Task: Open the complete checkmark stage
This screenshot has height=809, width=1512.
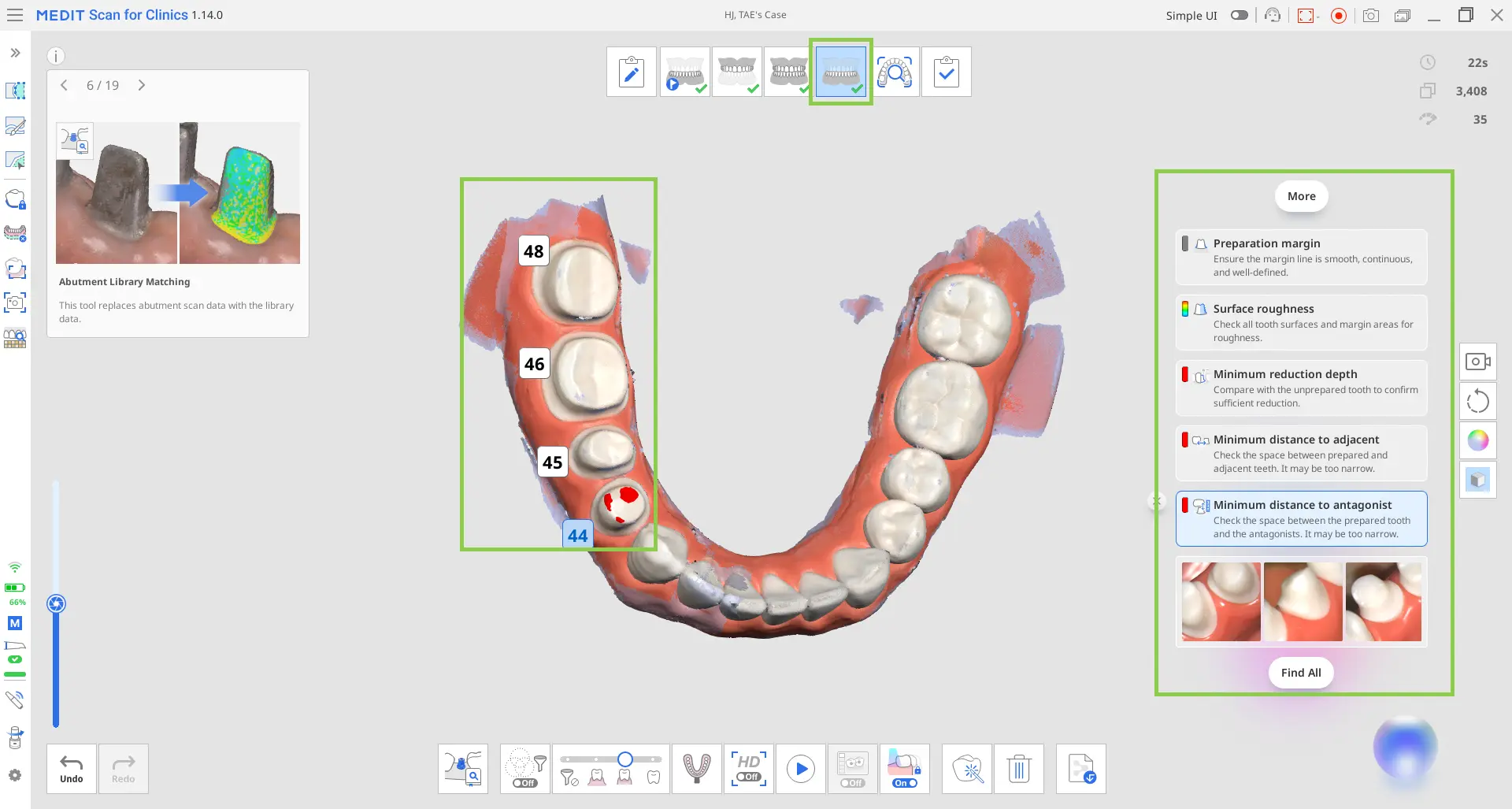Action: pos(947,72)
